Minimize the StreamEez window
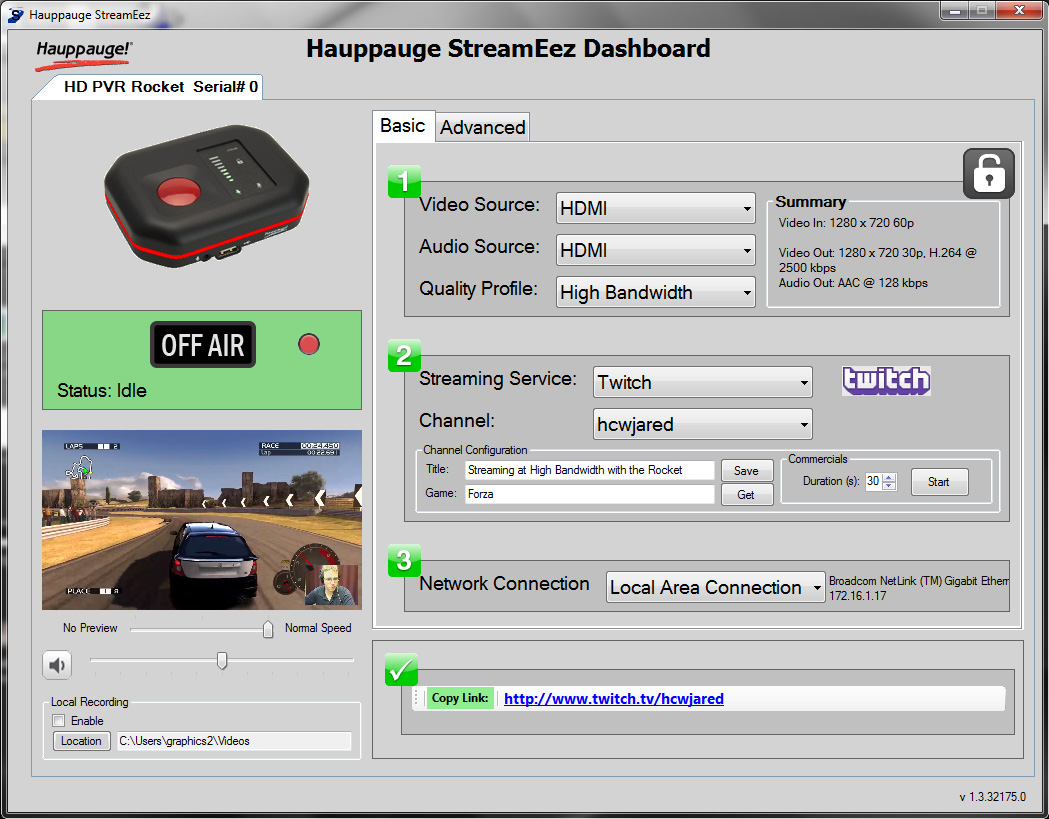Image resolution: width=1049 pixels, height=819 pixels. click(955, 10)
